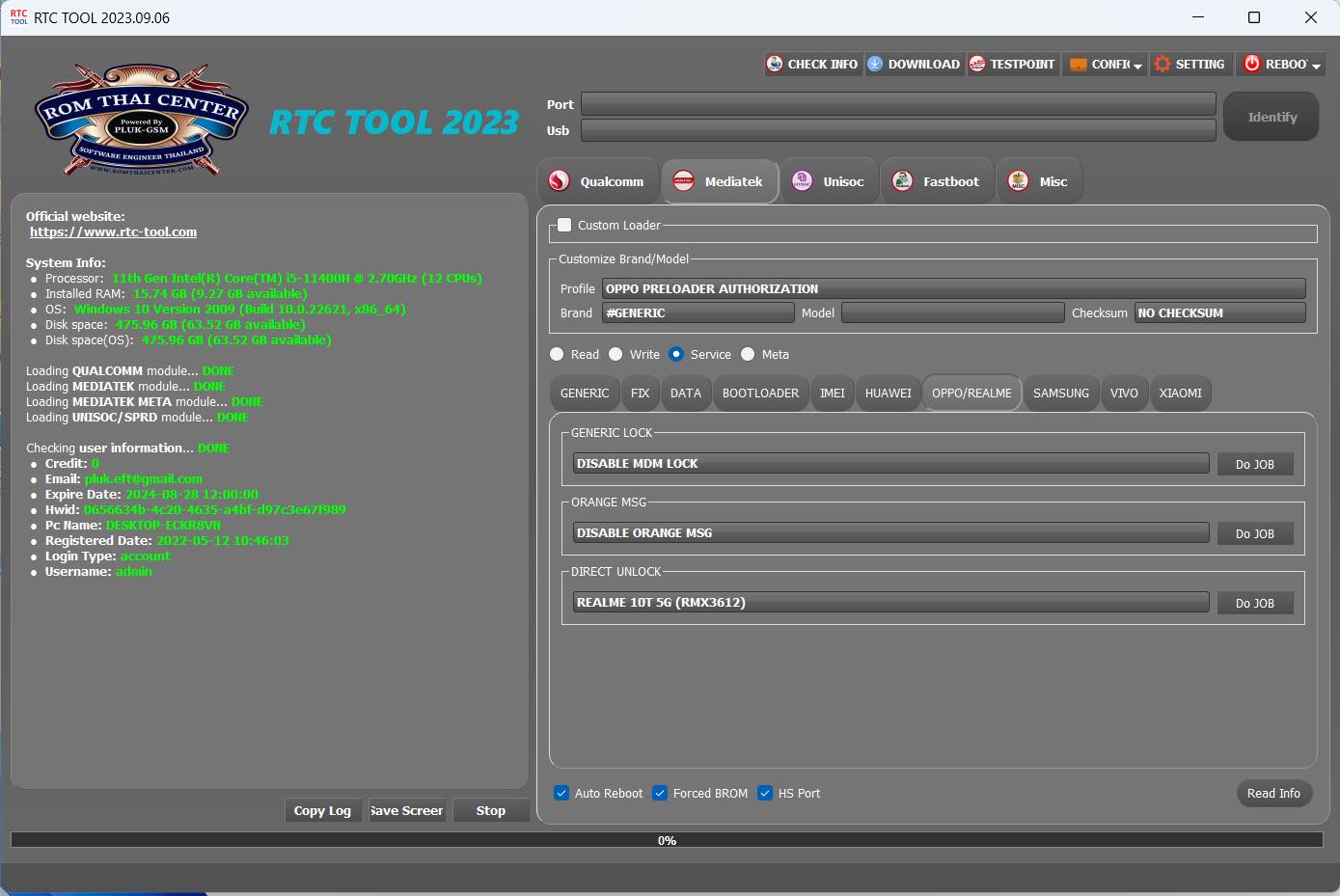This screenshot has height=896, width=1340.
Task: Click the Identify button
Action: (x=1272, y=117)
